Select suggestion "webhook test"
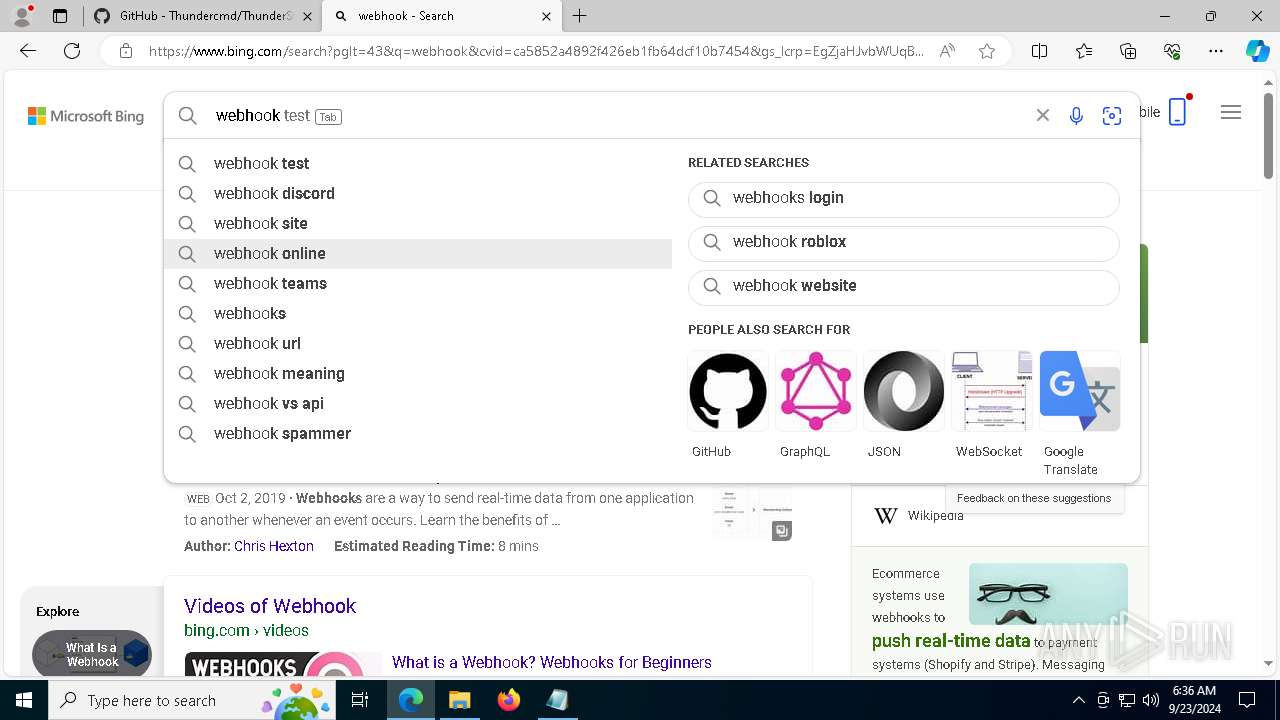 pos(418,164)
